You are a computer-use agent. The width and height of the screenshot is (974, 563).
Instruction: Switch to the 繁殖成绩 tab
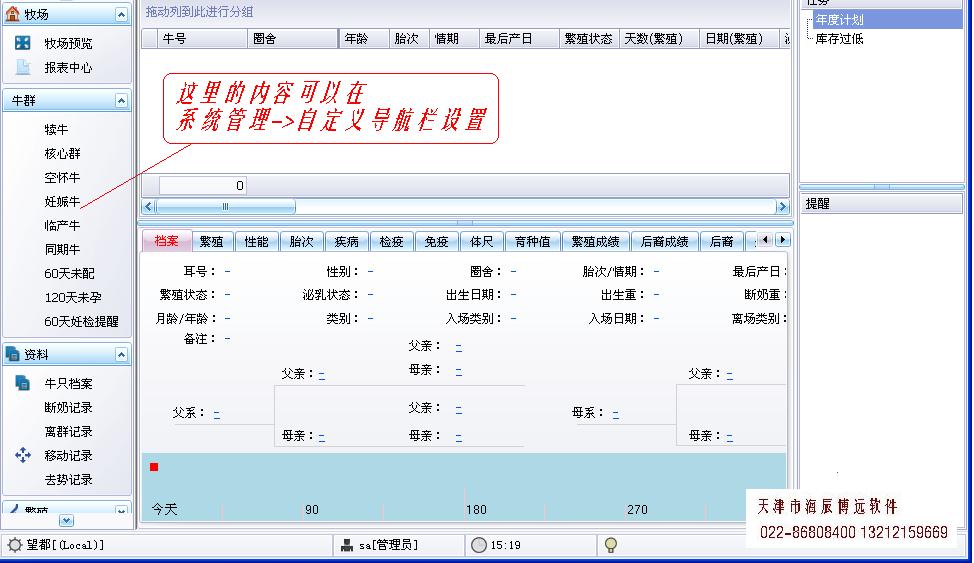596,241
